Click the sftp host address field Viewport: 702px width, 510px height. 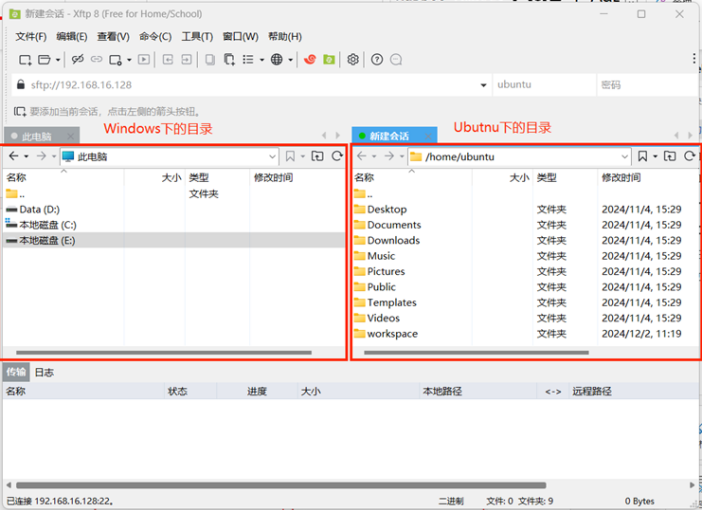pos(251,85)
